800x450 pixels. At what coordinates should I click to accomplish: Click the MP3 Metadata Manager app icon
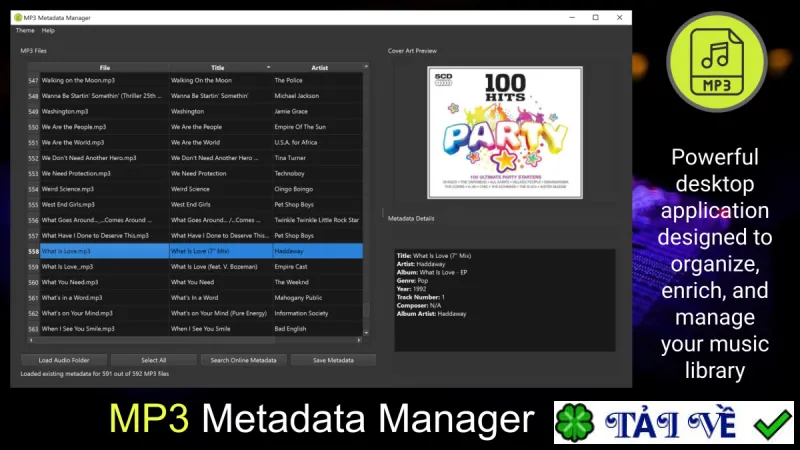point(18,17)
